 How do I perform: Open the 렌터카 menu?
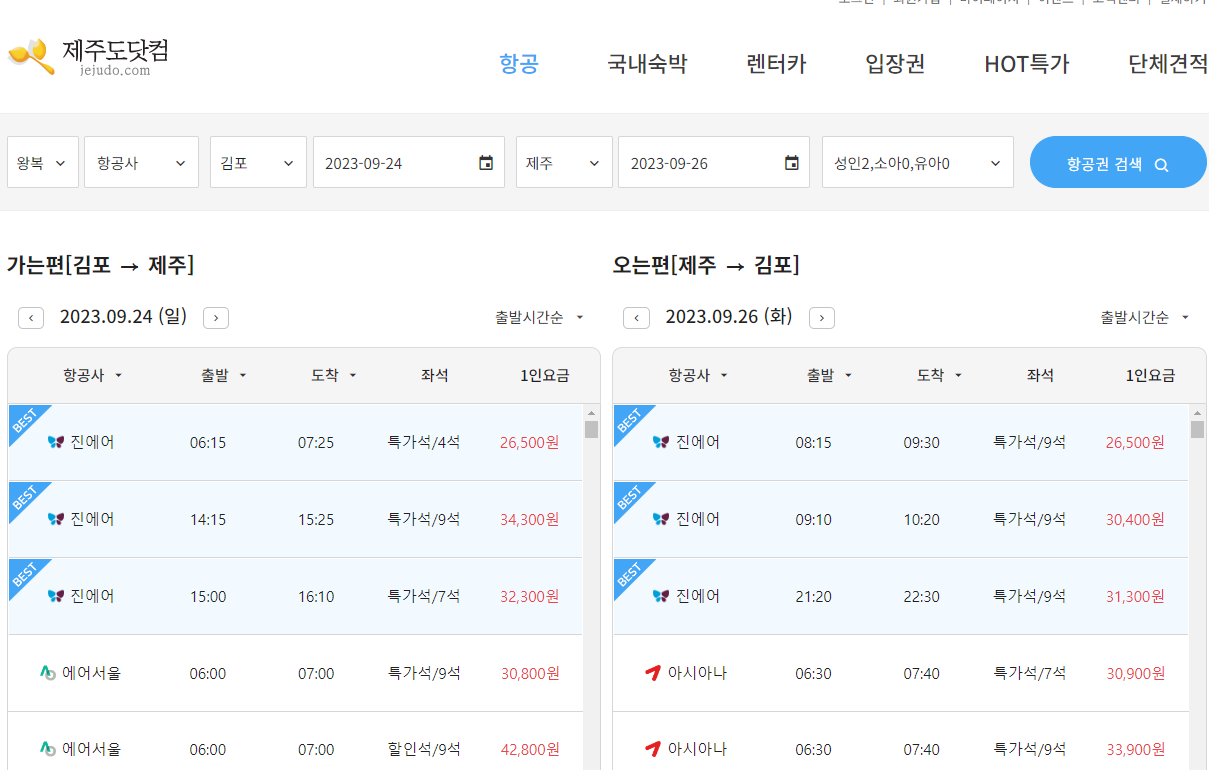tap(776, 64)
